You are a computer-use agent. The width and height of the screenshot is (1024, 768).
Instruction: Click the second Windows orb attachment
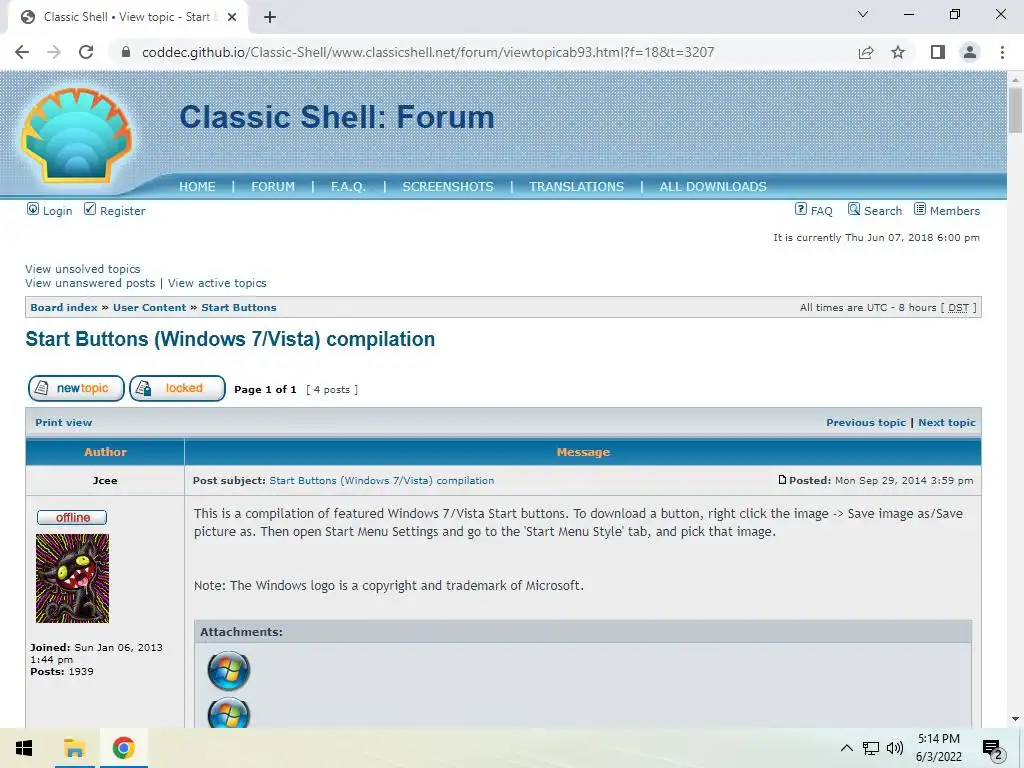[x=229, y=712]
